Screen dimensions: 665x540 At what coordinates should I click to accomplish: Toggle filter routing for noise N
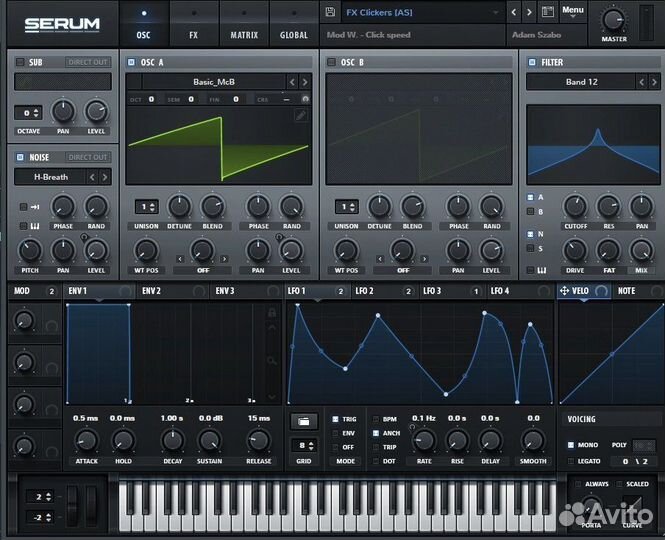[x=530, y=234]
